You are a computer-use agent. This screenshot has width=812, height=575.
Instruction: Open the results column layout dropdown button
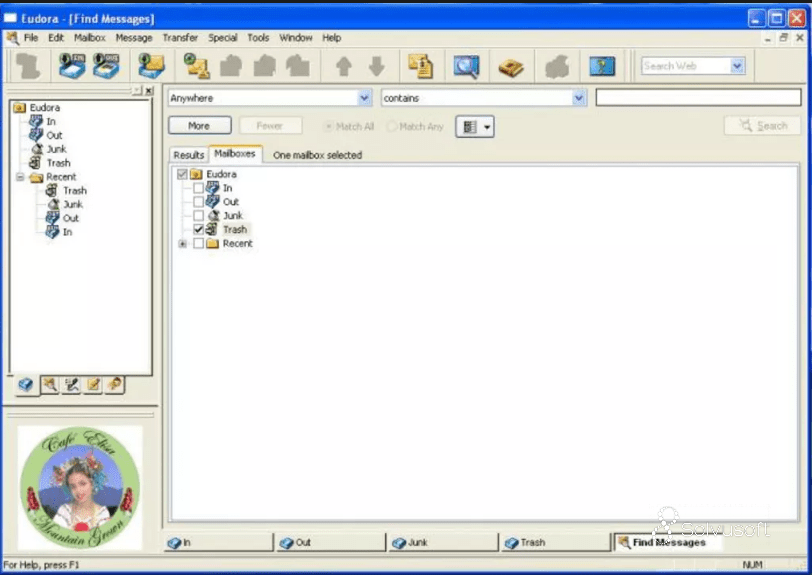475,127
